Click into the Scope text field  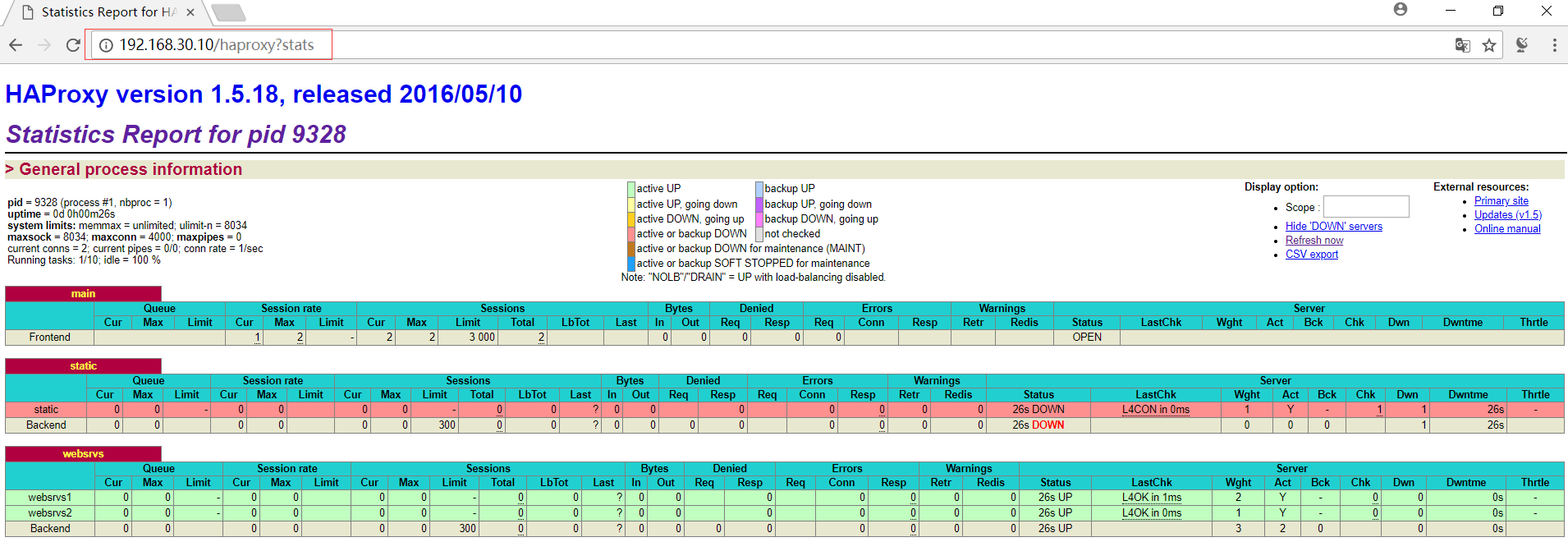pyautogui.click(x=1366, y=207)
